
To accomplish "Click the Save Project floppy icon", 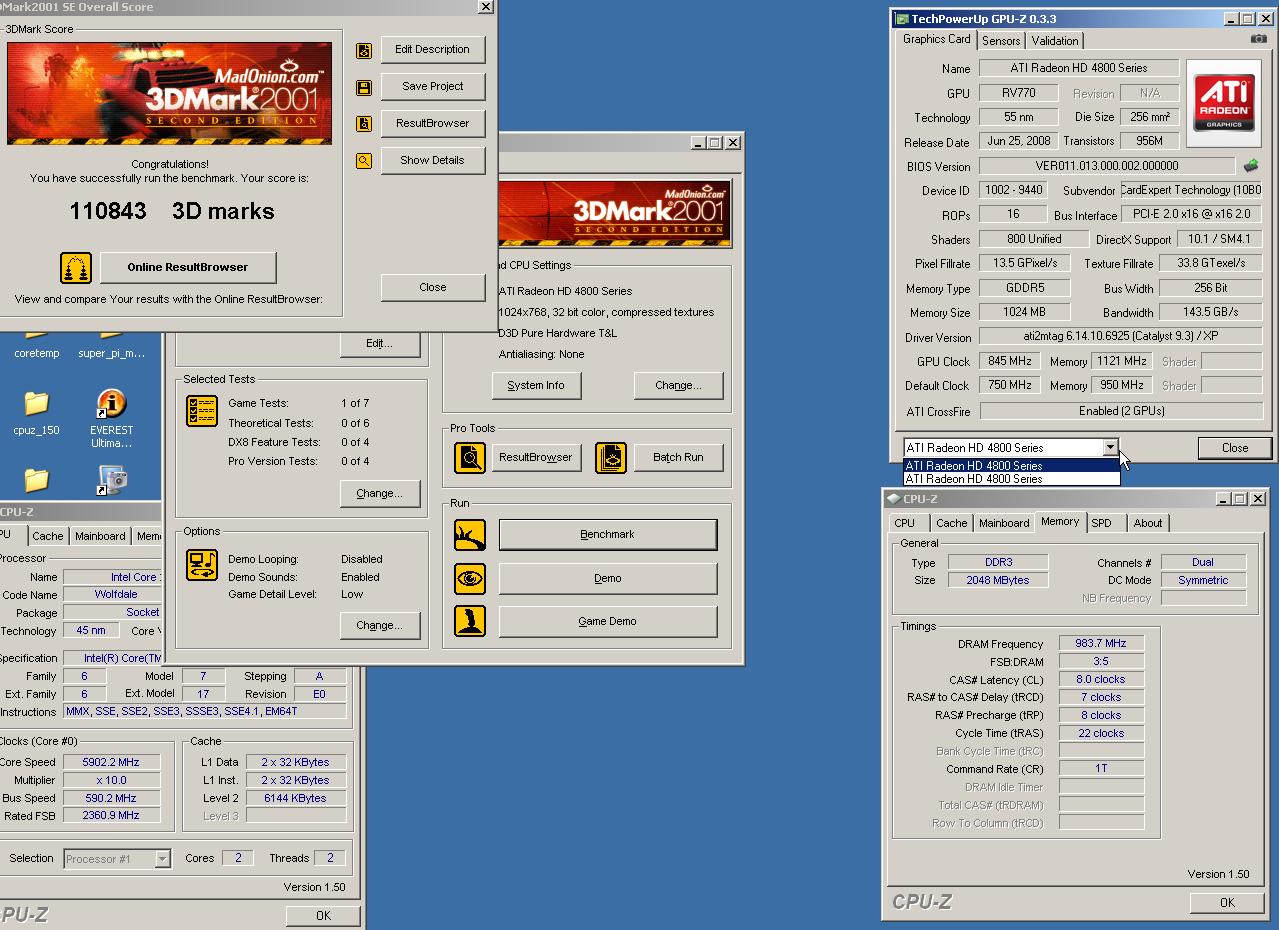I will click(364, 87).
